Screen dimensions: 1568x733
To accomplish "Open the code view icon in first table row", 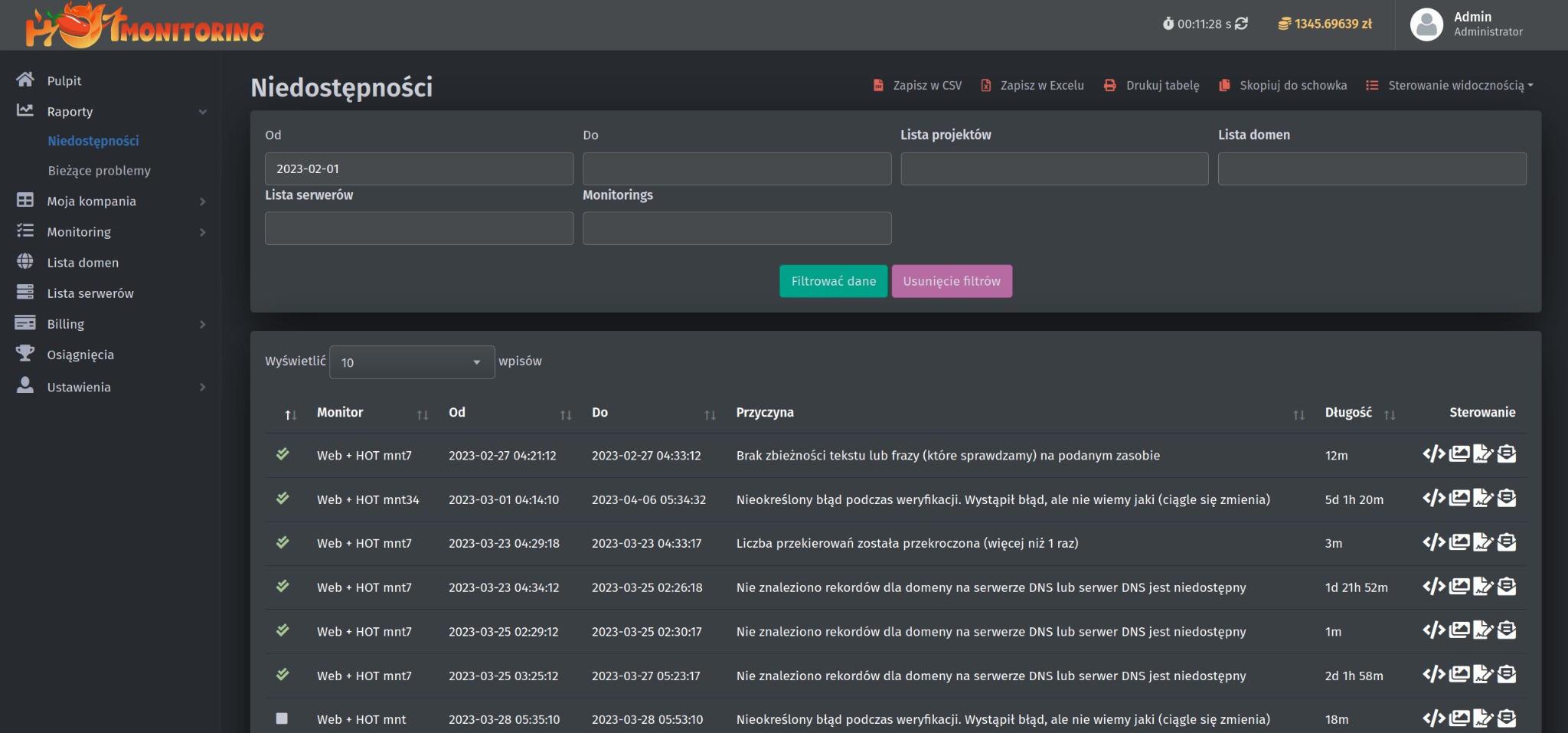I will pos(1433,454).
